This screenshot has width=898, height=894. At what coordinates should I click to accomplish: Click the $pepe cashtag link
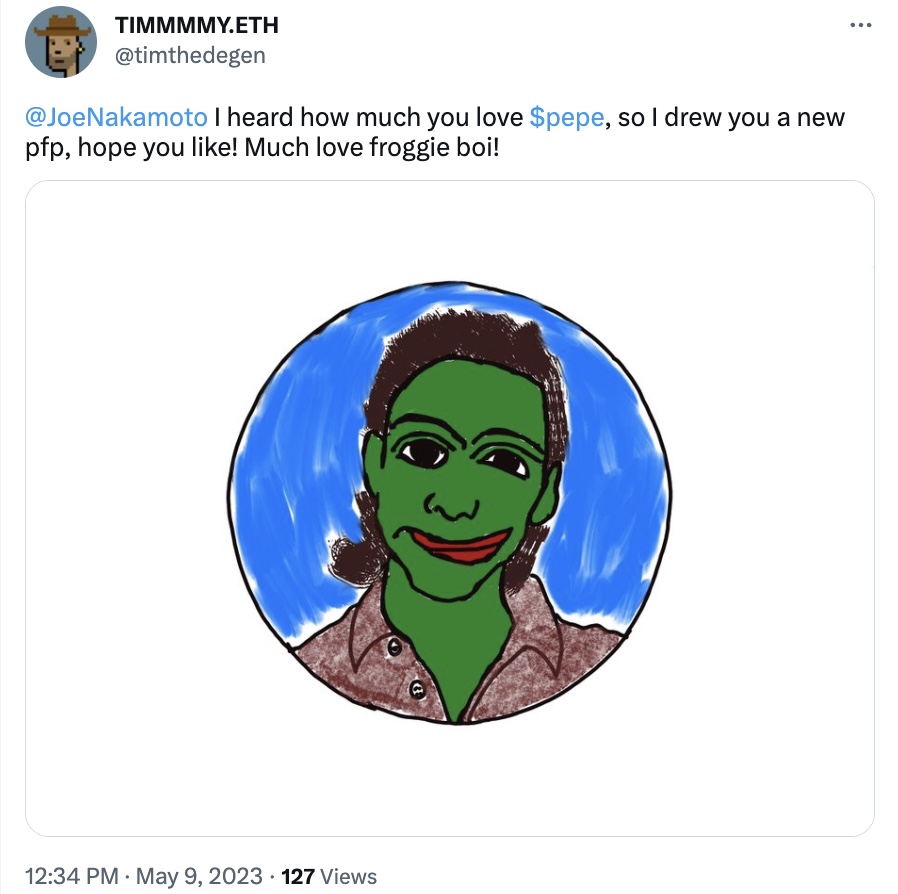(566, 117)
